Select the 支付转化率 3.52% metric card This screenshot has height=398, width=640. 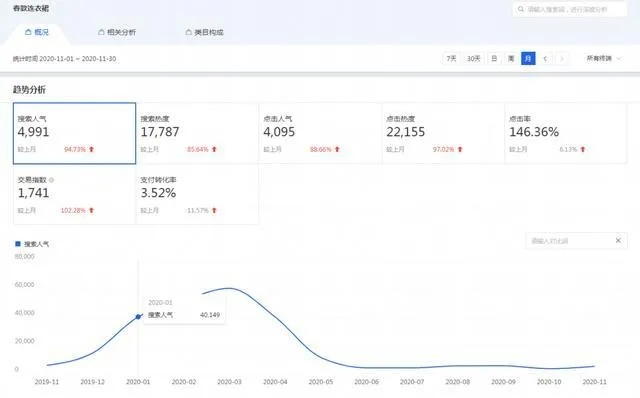[198, 194]
